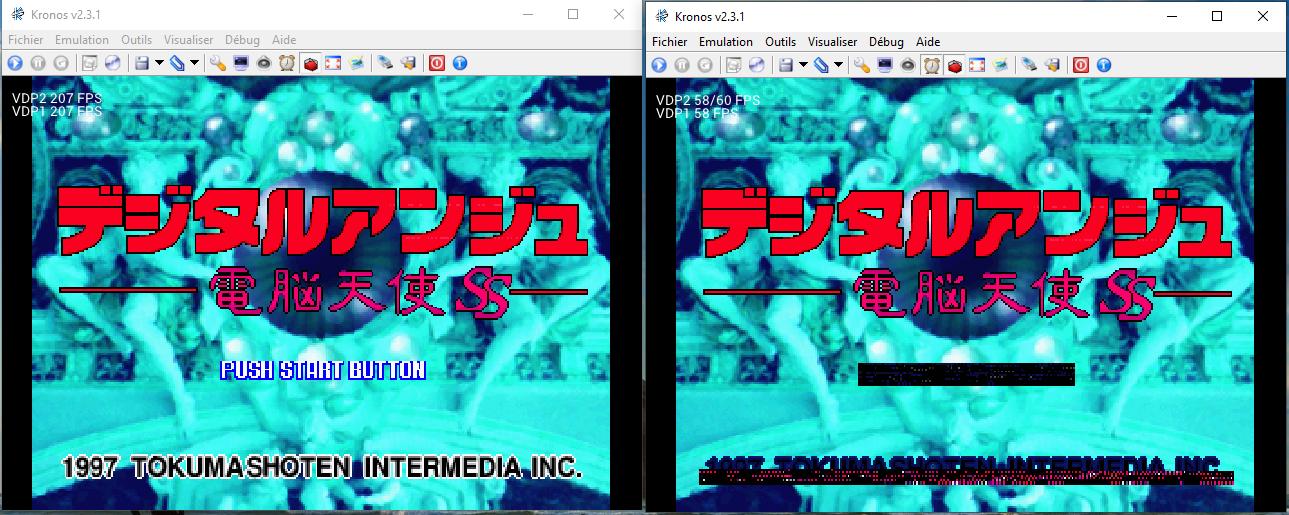1289x515 pixels.
Task: Open Backup Manager USB icon in right window
Action: coord(1028,64)
